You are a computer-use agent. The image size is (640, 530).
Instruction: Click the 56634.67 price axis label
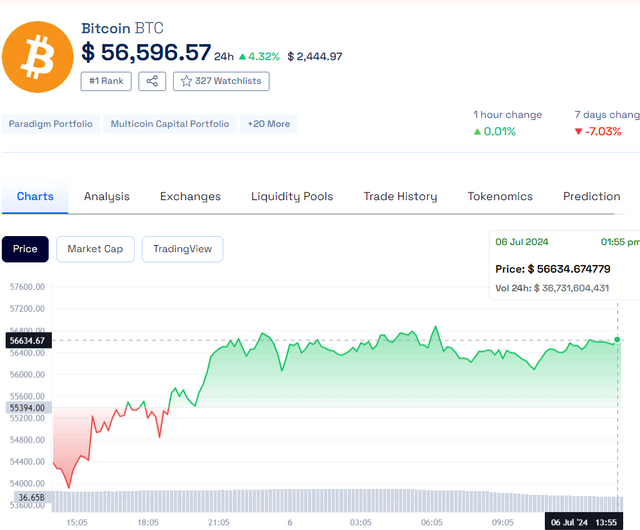click(28, 341)
